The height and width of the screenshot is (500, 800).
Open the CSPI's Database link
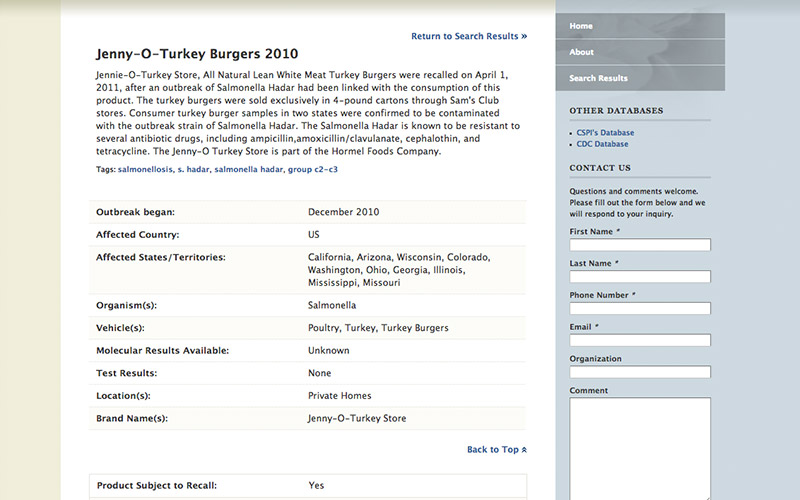[605, 132]
